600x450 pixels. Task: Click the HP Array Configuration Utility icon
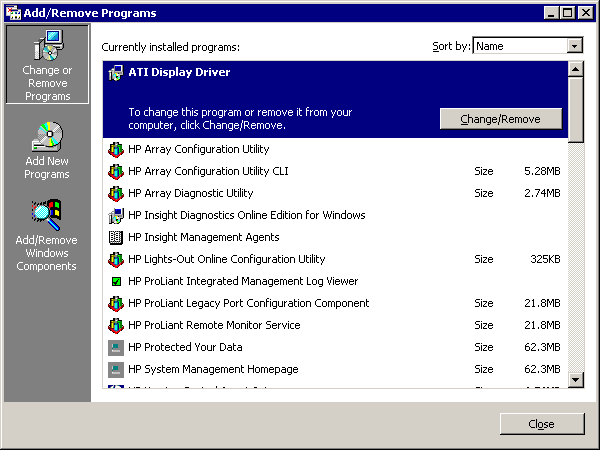coord(115,150)
